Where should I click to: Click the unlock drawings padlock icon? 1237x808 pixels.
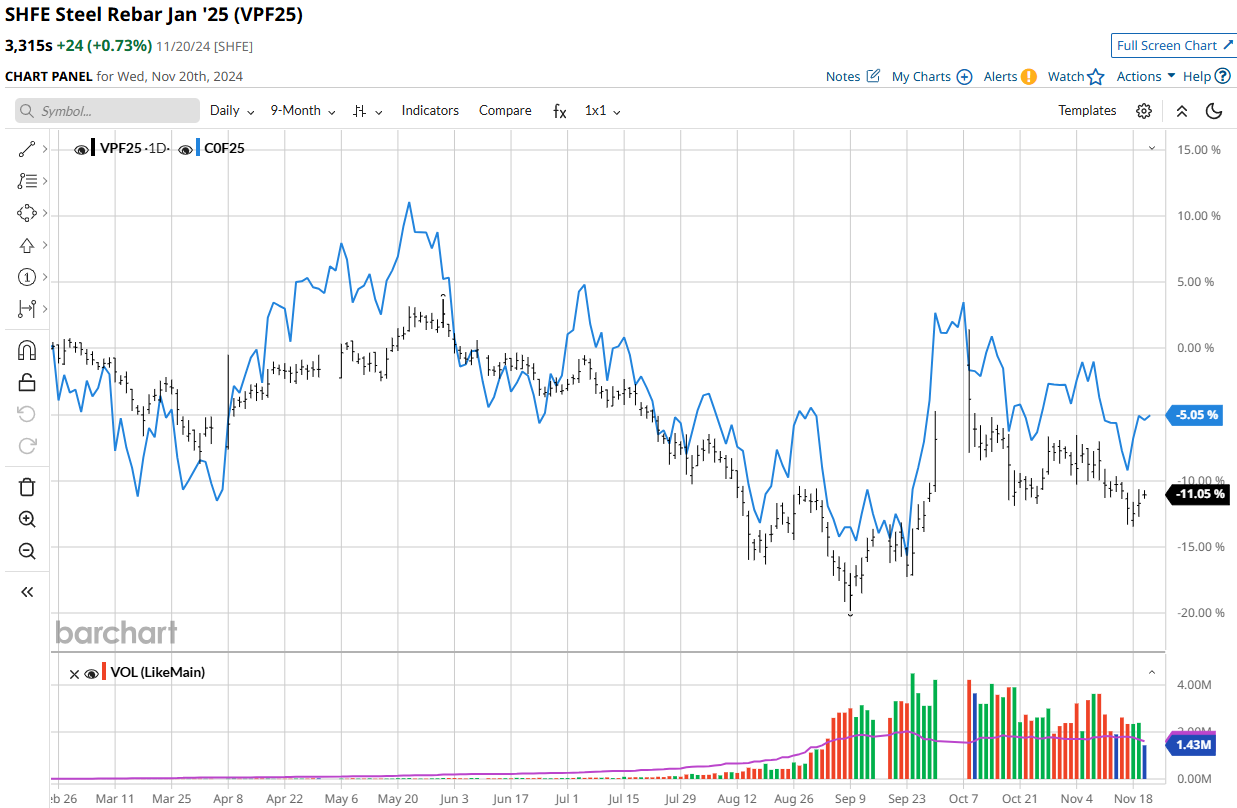tap(27, 382)
